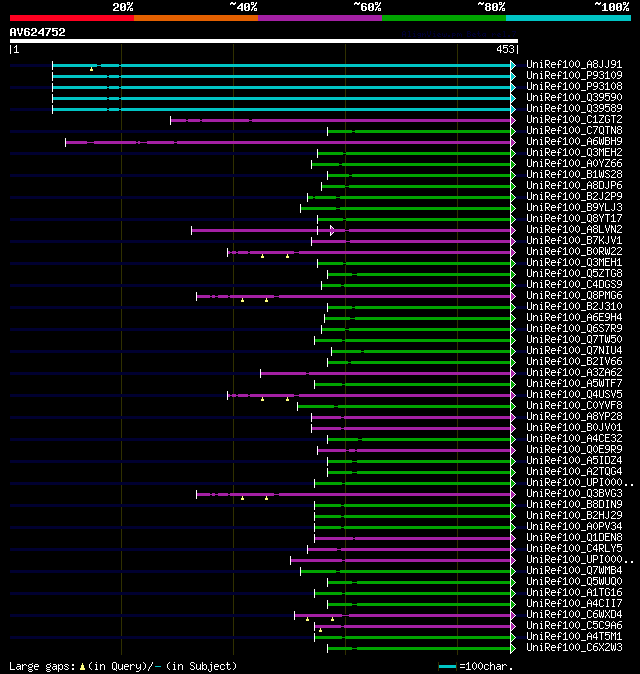
Task: Click hit label UniRef100_B0JV01
Action: (574, 428)
